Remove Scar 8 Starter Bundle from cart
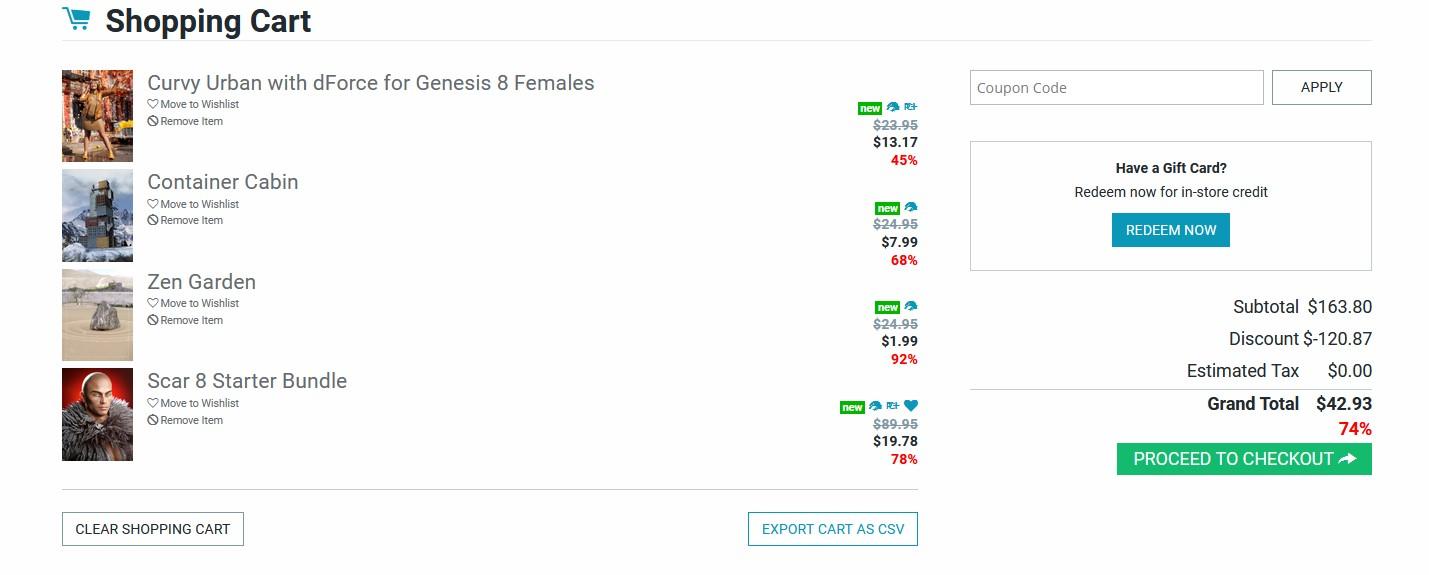 tap(191, 420)
